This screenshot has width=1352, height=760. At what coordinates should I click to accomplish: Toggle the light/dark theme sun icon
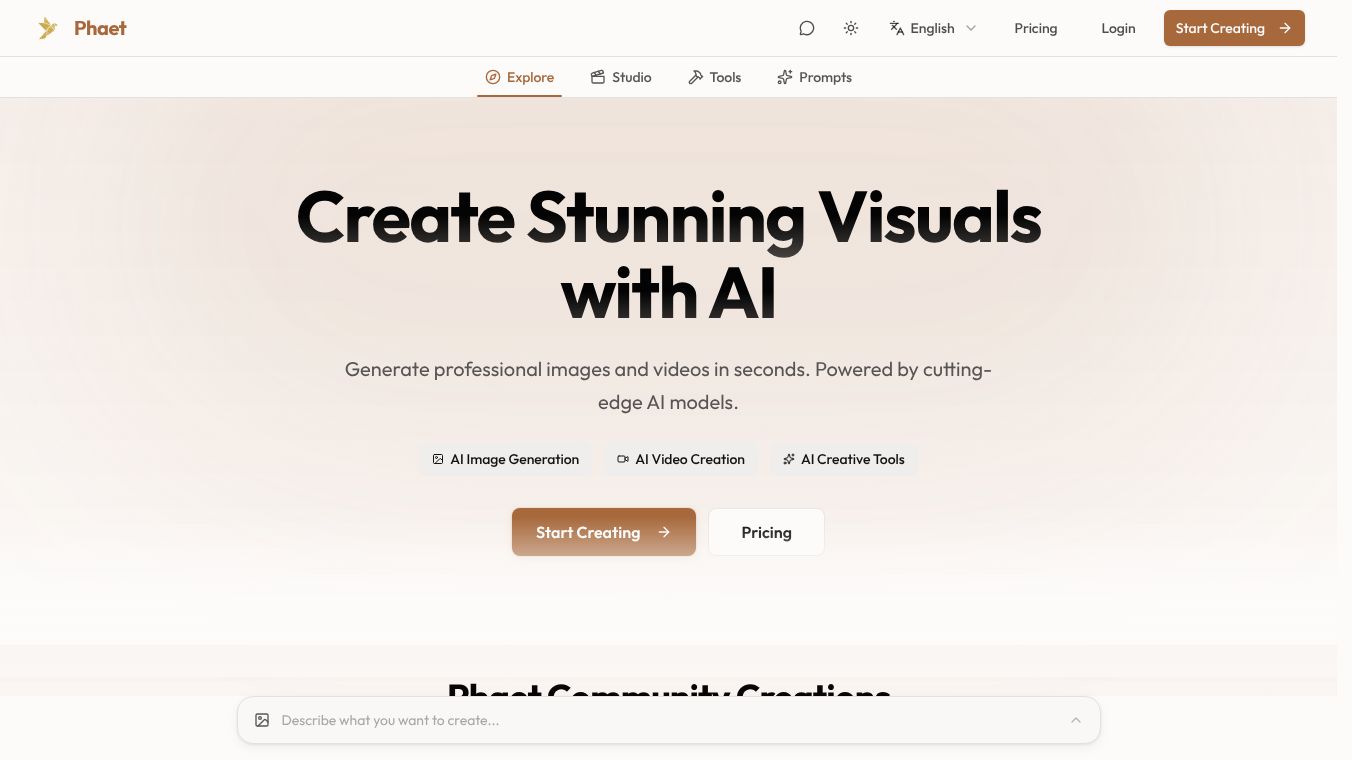pos(851,28)
